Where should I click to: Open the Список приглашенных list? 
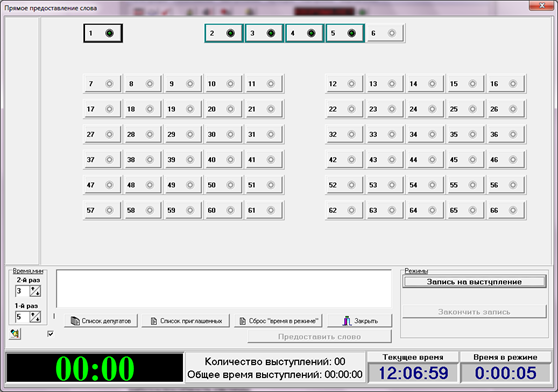click(x=186, y=321)
